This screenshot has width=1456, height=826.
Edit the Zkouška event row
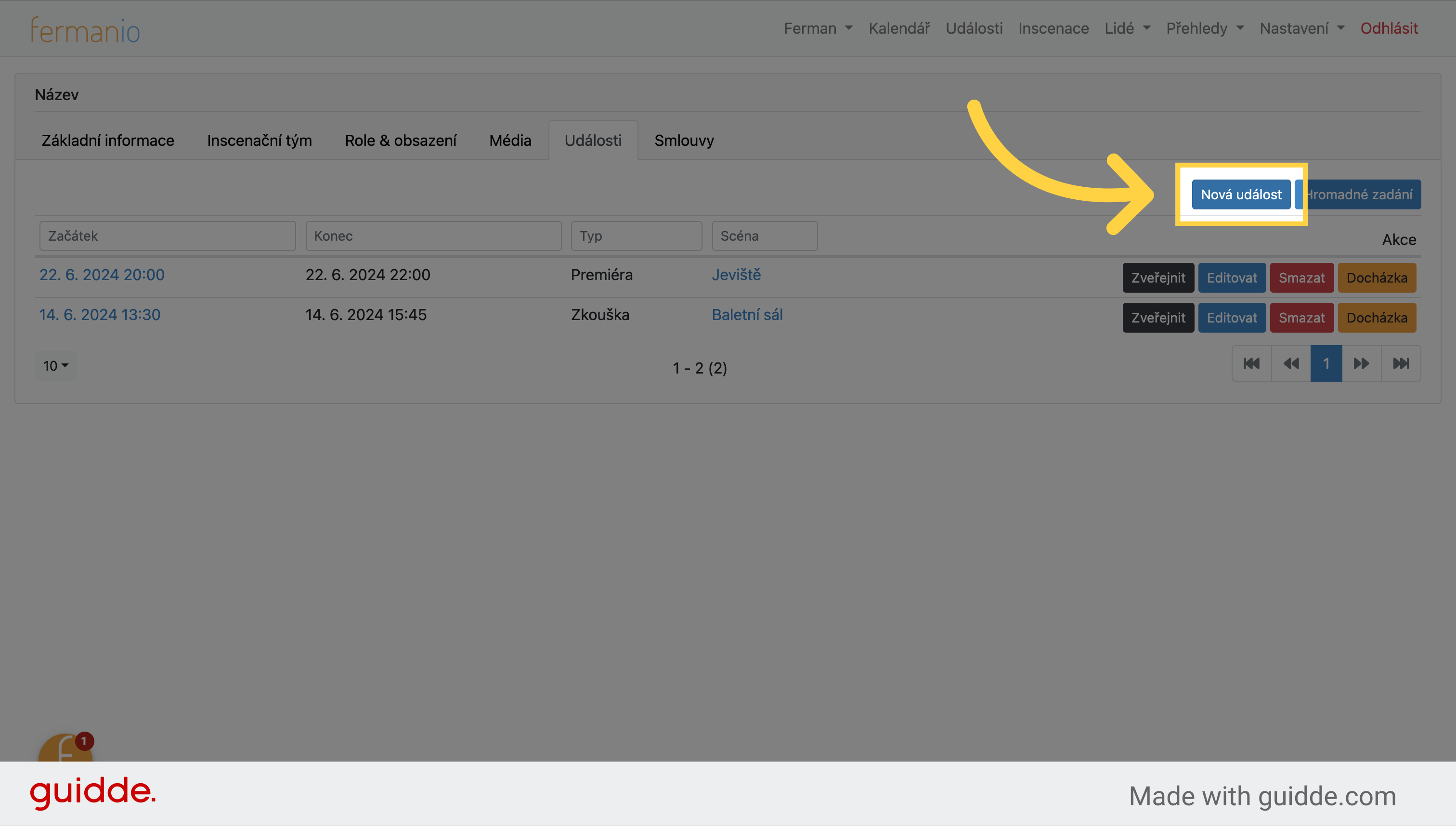1232,318
